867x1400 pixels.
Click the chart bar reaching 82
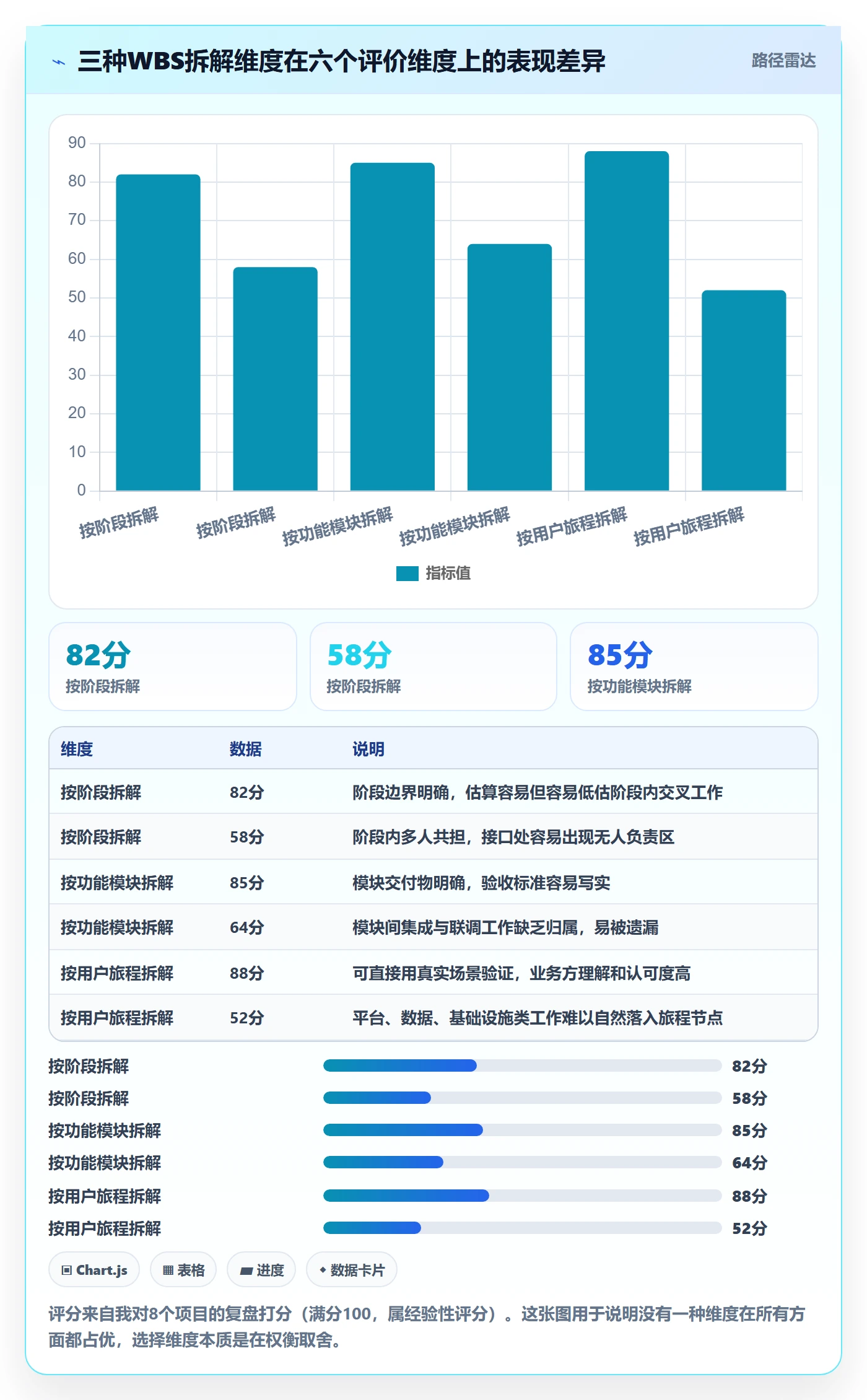tap(158, 333)
